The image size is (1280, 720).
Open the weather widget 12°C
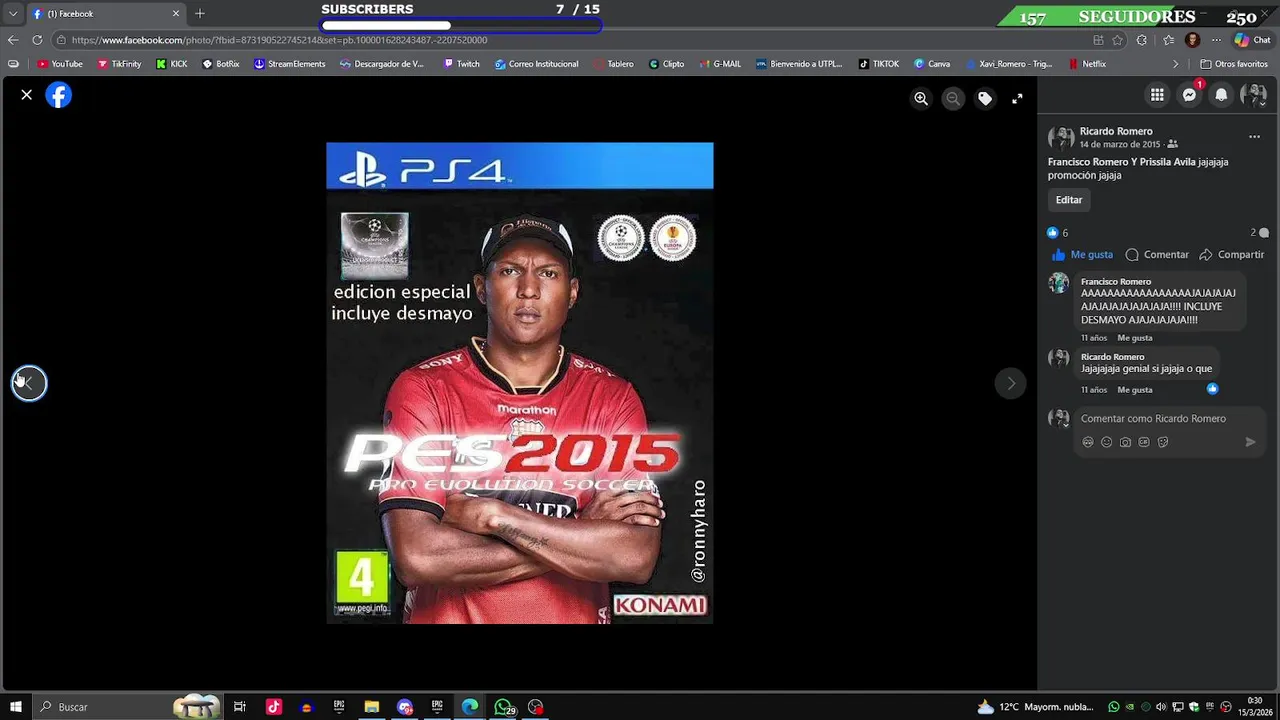[x=1036, y=707]
